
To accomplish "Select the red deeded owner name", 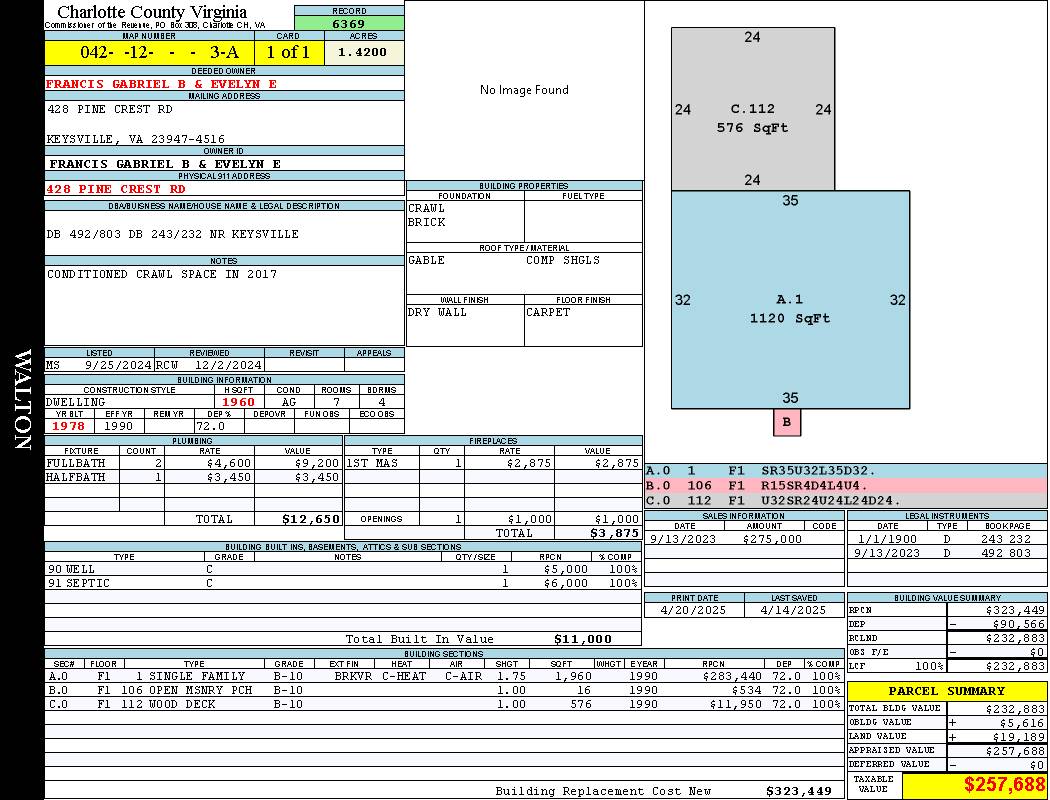I will 161,84.
